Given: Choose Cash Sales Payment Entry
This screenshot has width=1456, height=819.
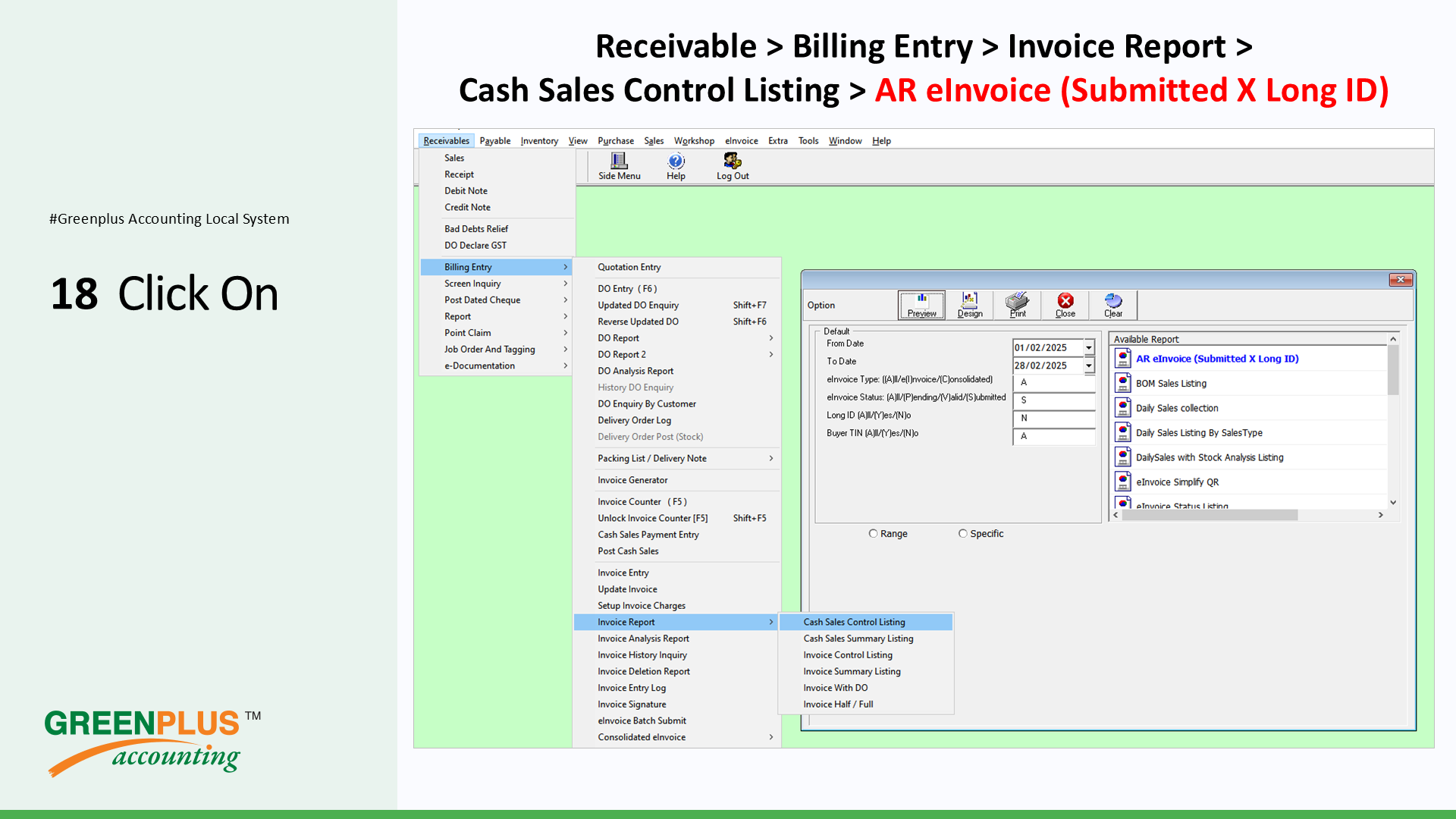Looking at the screenshot, I should pos(677,535).
